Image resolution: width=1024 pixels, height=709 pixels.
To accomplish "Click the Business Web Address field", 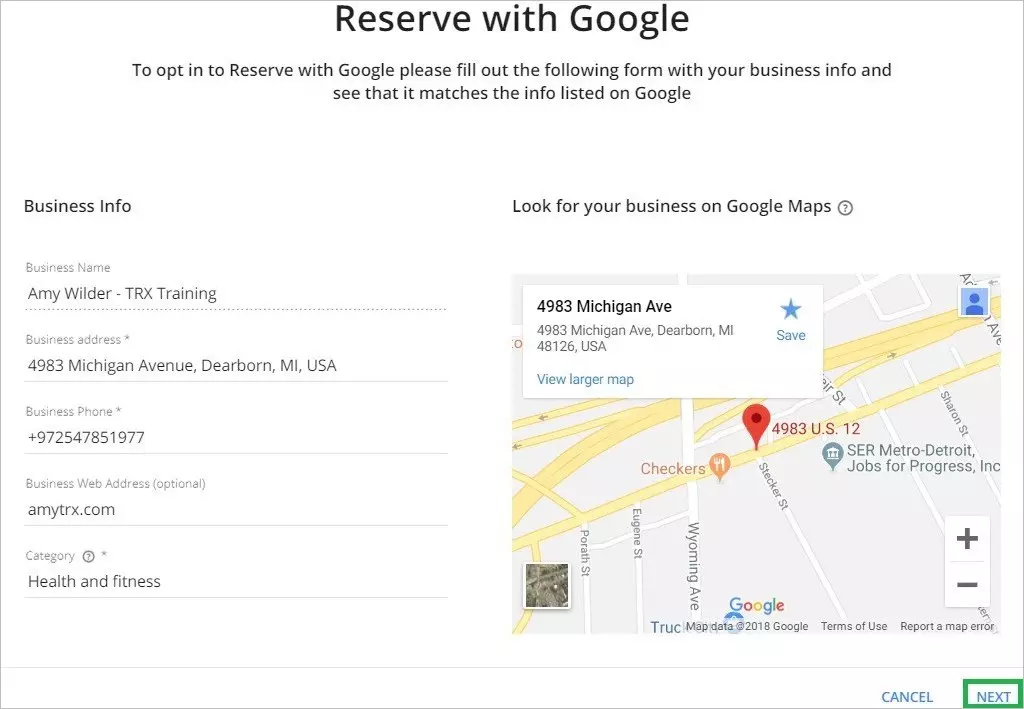I will click(236, 509).
